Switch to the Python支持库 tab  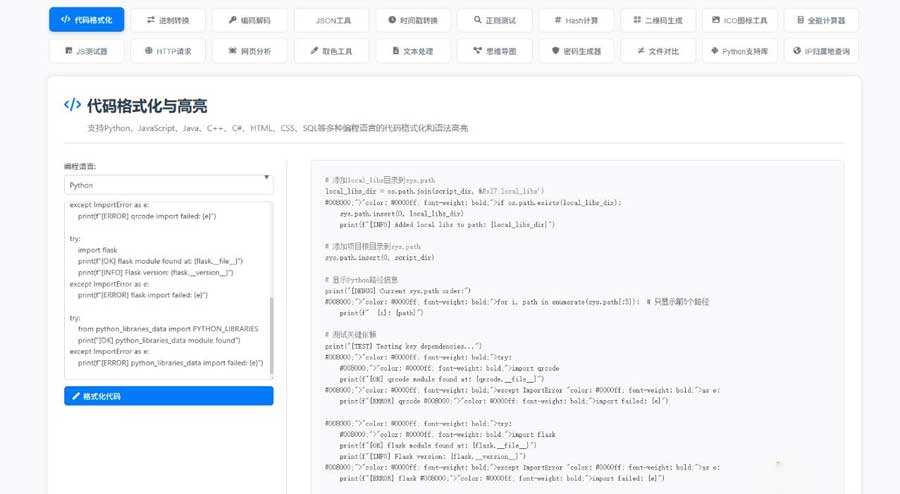(x=739, y=51)
